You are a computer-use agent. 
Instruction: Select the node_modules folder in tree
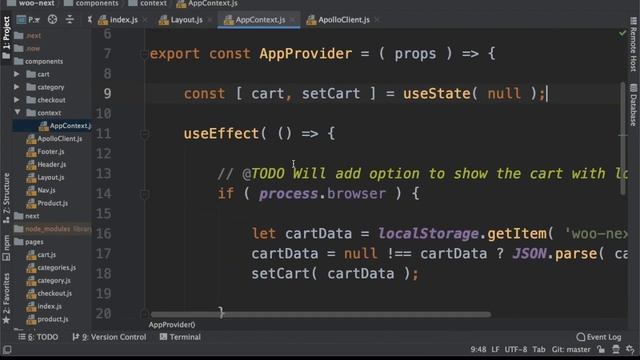click(47, 229)
